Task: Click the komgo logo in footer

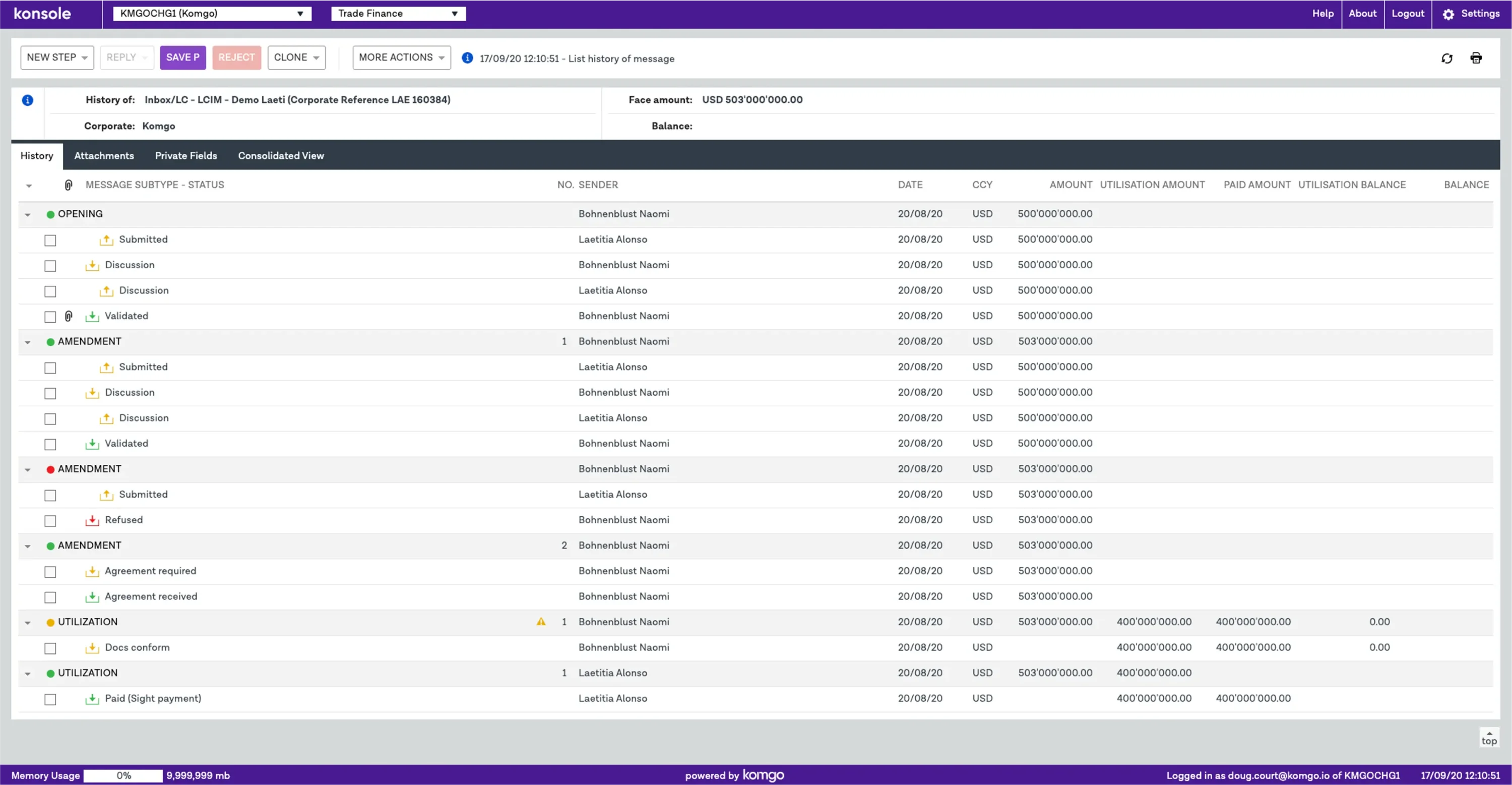Action: tap(763, 775)
